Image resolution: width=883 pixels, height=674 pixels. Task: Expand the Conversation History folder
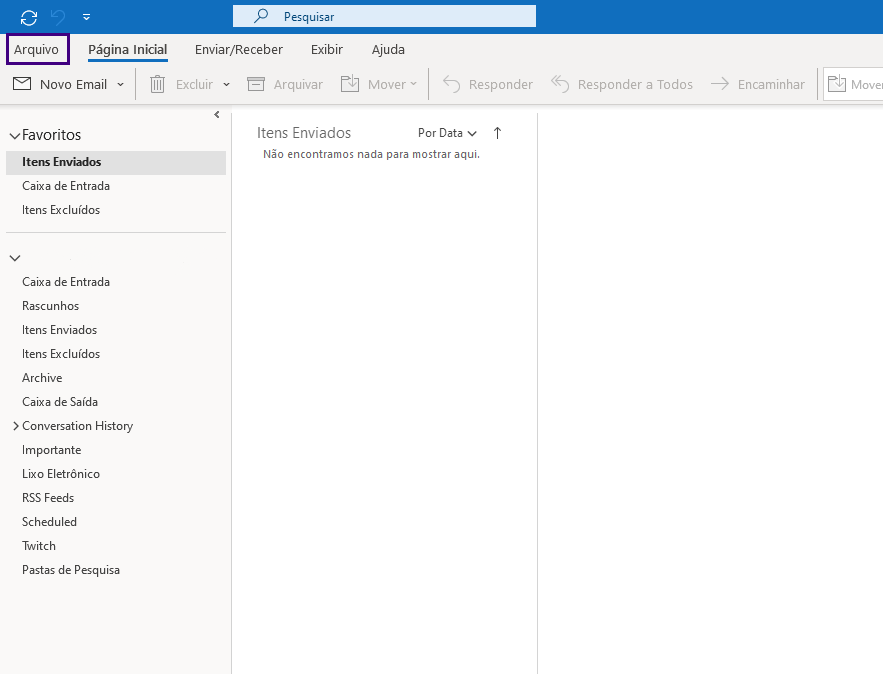point(16,426)
